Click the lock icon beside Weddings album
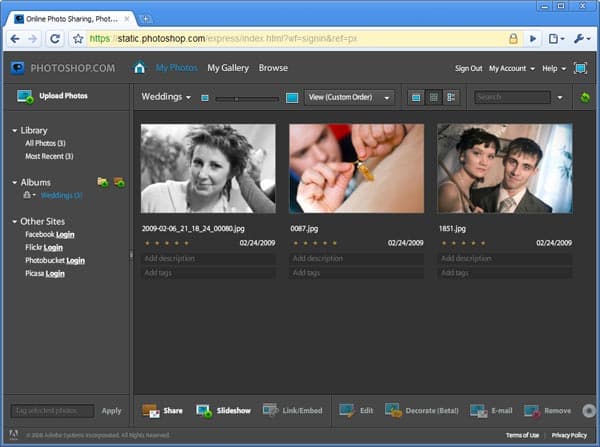Viewport: 600px width, 447px height. [x=28, y=195]
